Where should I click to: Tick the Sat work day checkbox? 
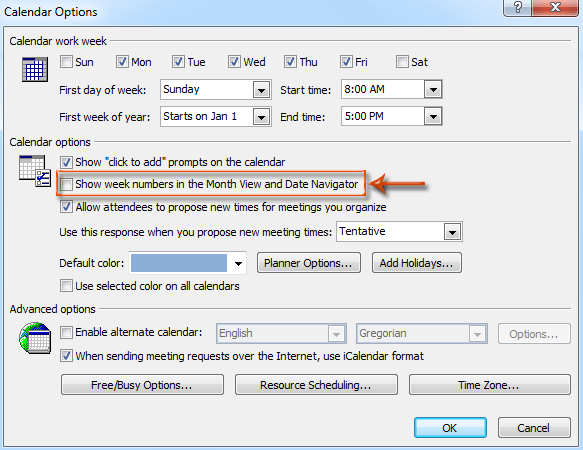[402, 62]
